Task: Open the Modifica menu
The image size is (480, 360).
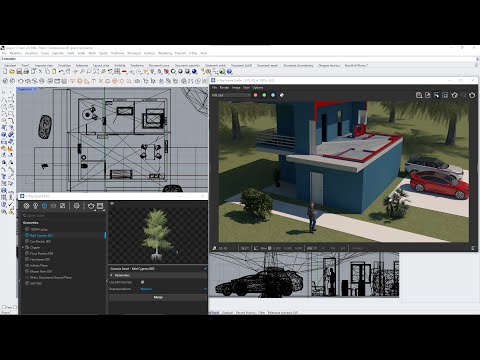Action: tap(16, 53)
